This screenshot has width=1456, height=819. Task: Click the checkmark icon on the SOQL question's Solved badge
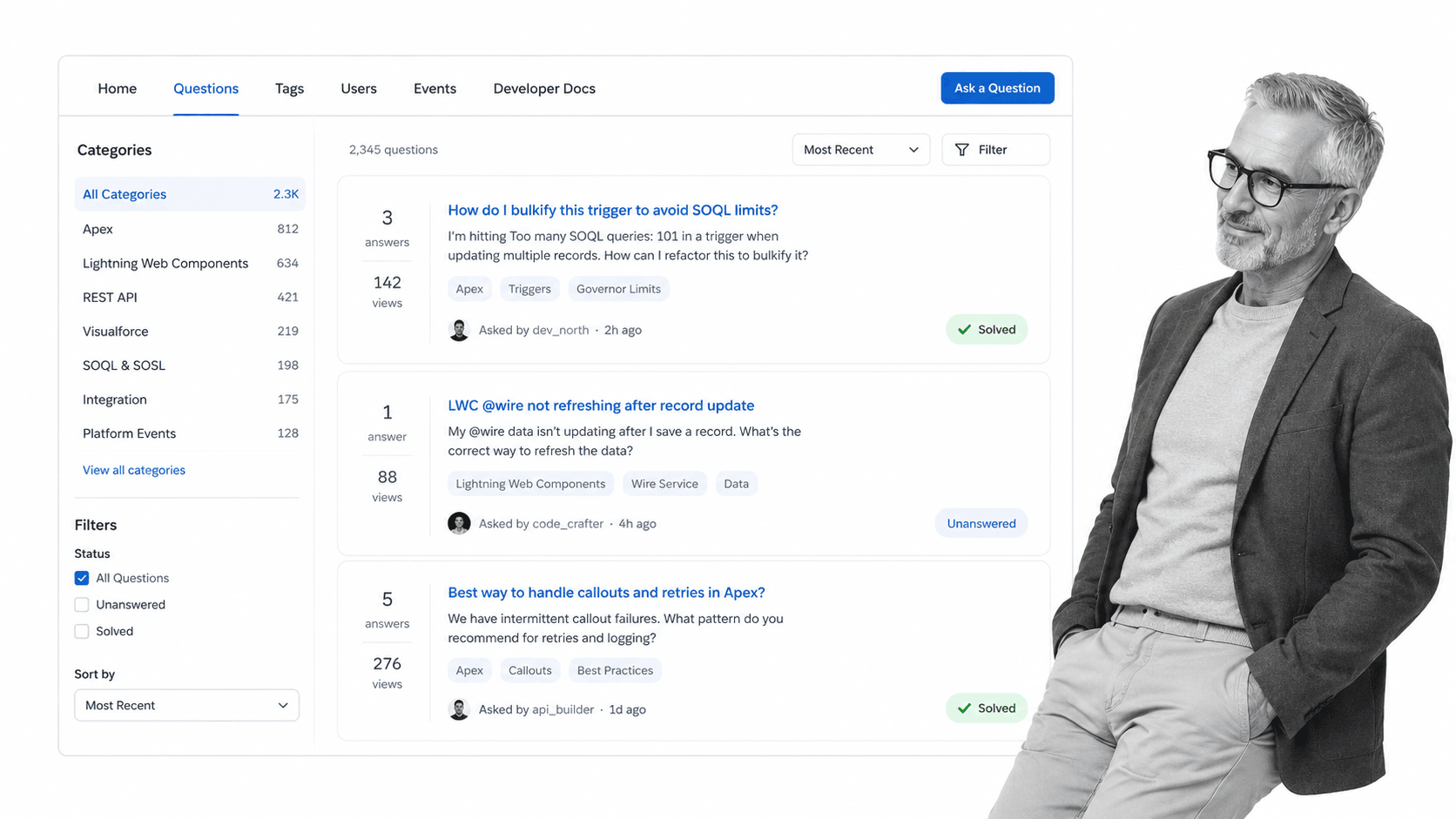coord(964,330)
